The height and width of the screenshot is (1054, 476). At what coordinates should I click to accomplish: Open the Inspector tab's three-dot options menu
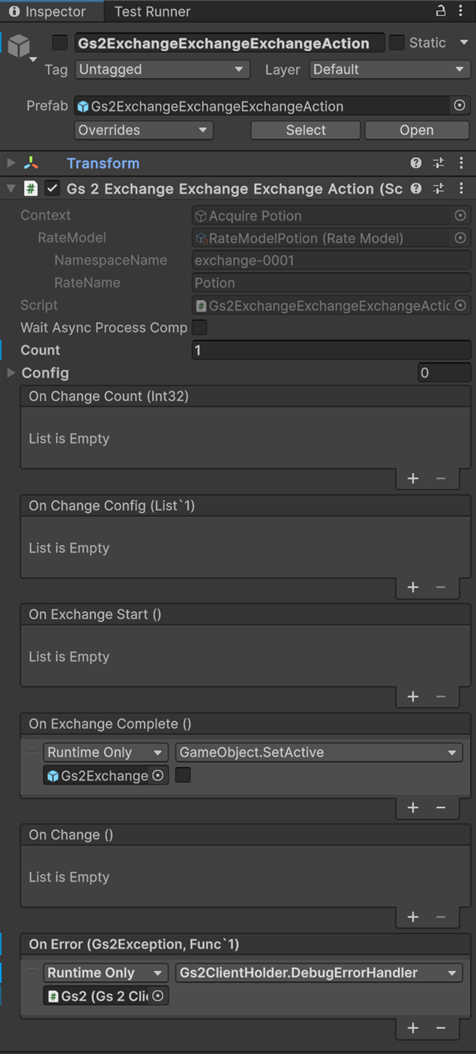point(460,11)
